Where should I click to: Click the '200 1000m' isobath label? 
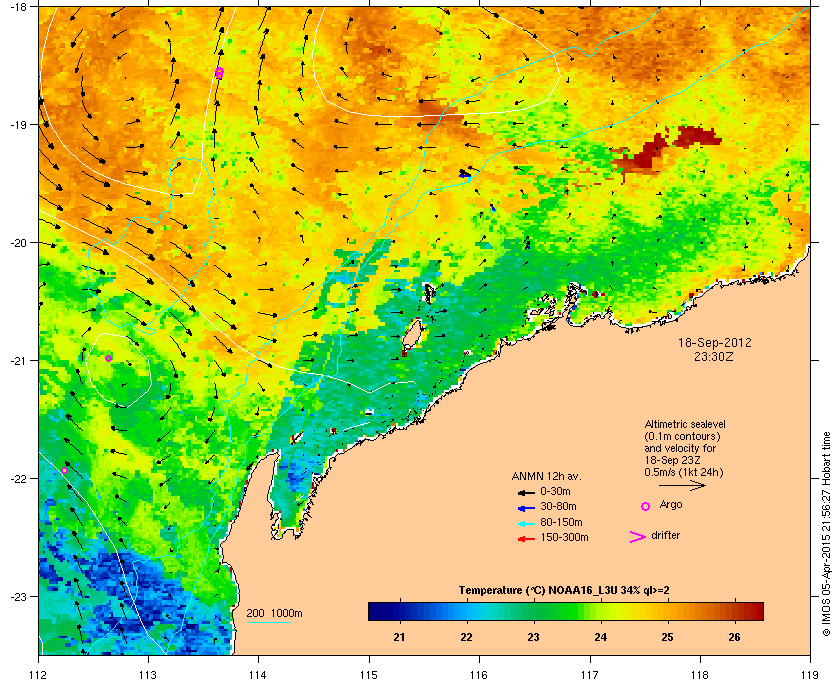(274, 614)
